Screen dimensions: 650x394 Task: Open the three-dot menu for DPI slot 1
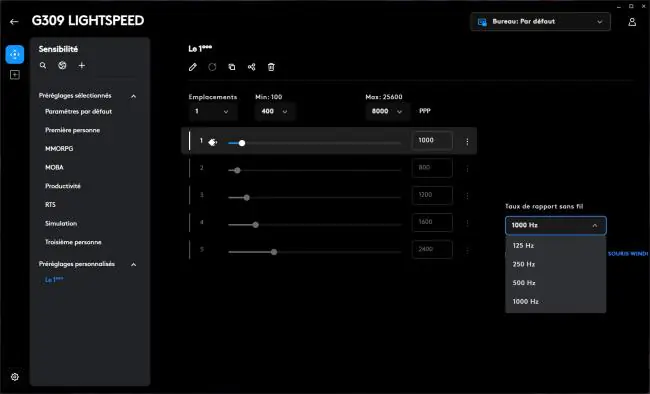point(467,142)
